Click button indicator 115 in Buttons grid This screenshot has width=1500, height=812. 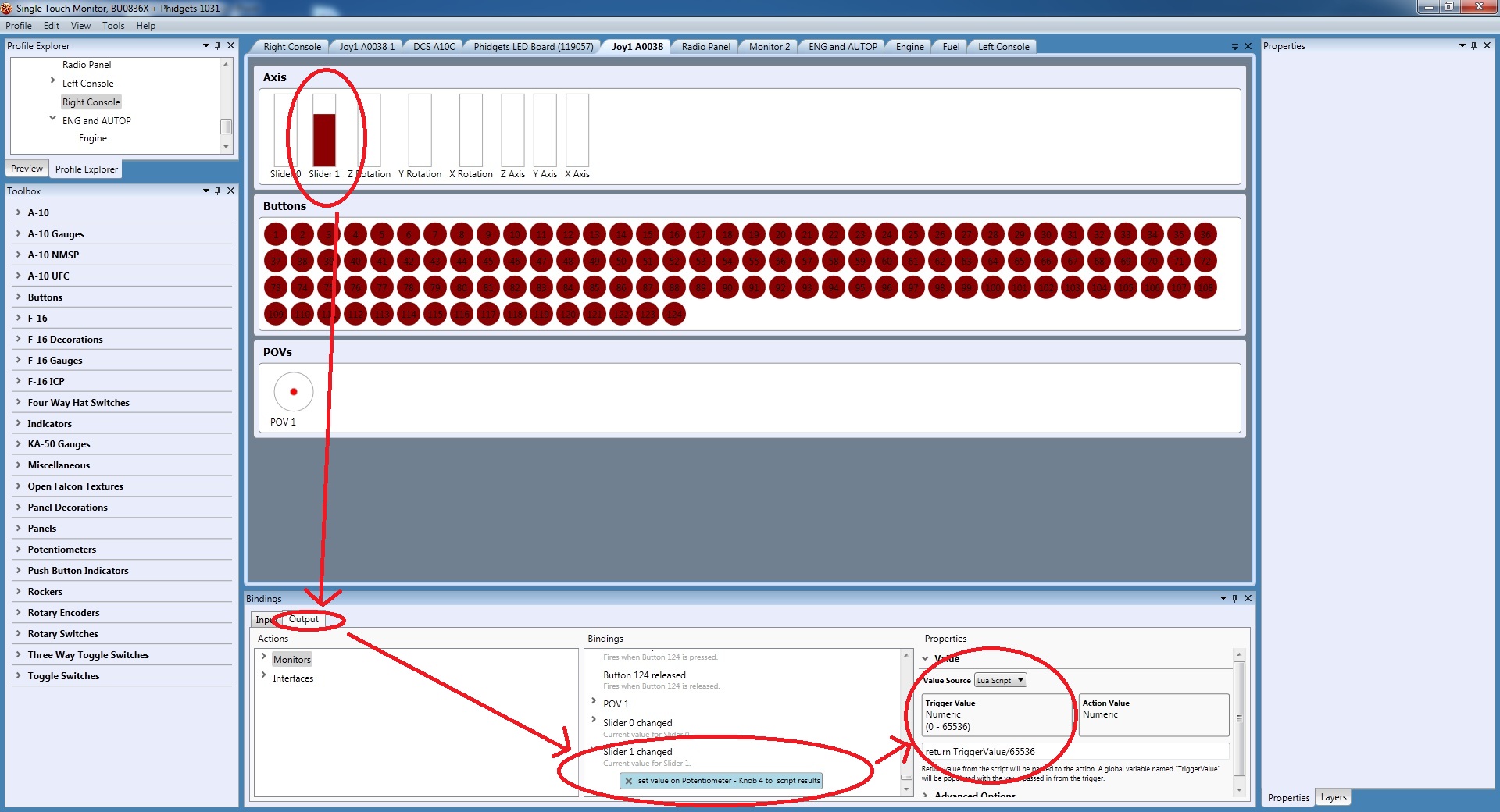(x=435, y=314)
